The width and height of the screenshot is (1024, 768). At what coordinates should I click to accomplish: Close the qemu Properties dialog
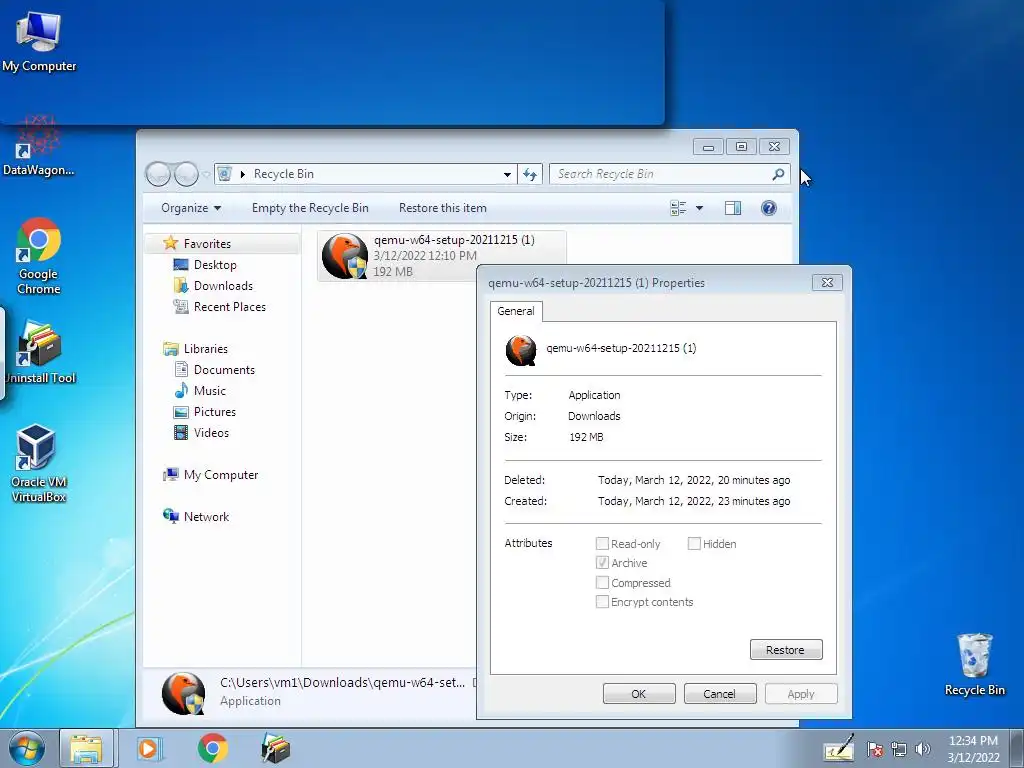827,283
